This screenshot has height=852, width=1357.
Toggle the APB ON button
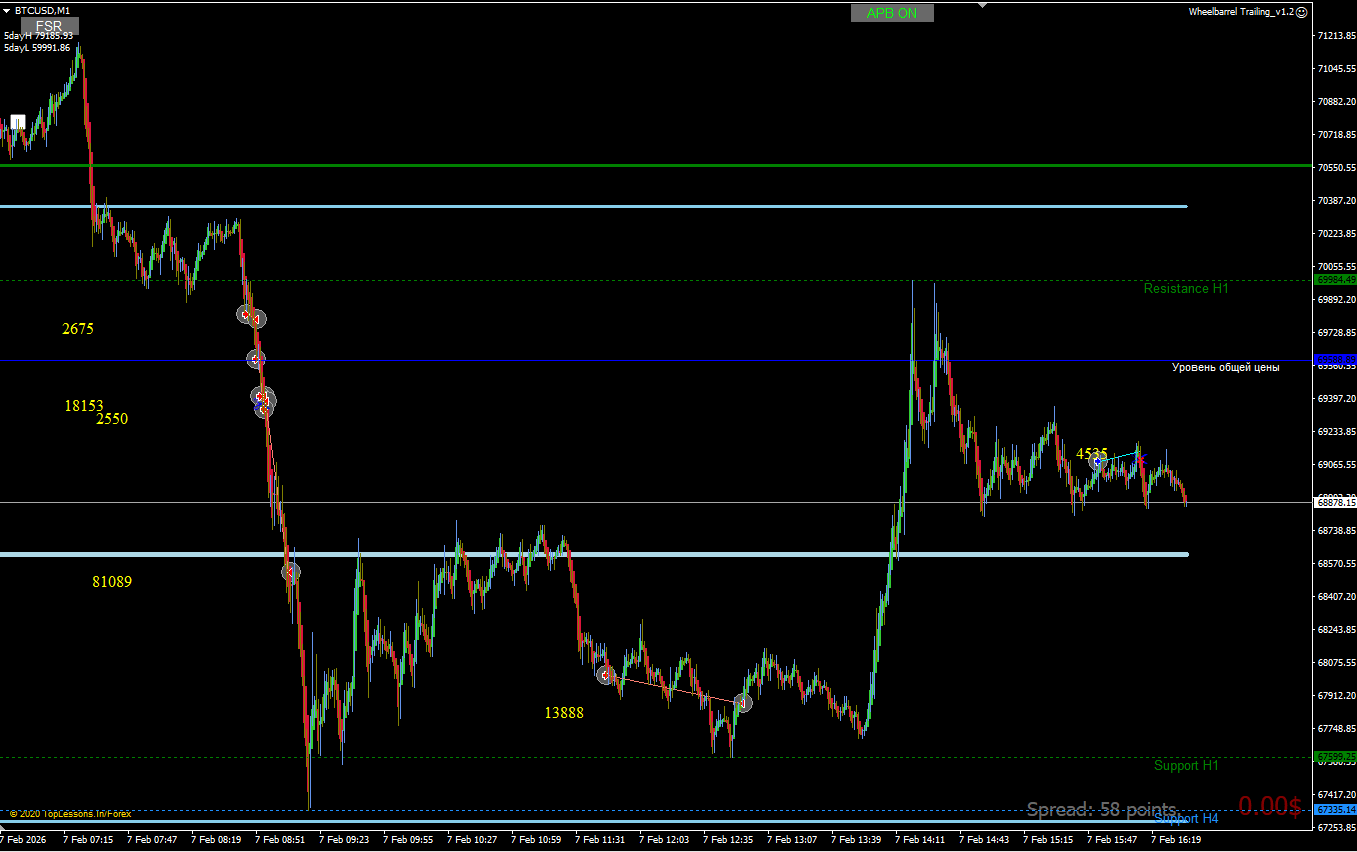[x=892, y=13]
